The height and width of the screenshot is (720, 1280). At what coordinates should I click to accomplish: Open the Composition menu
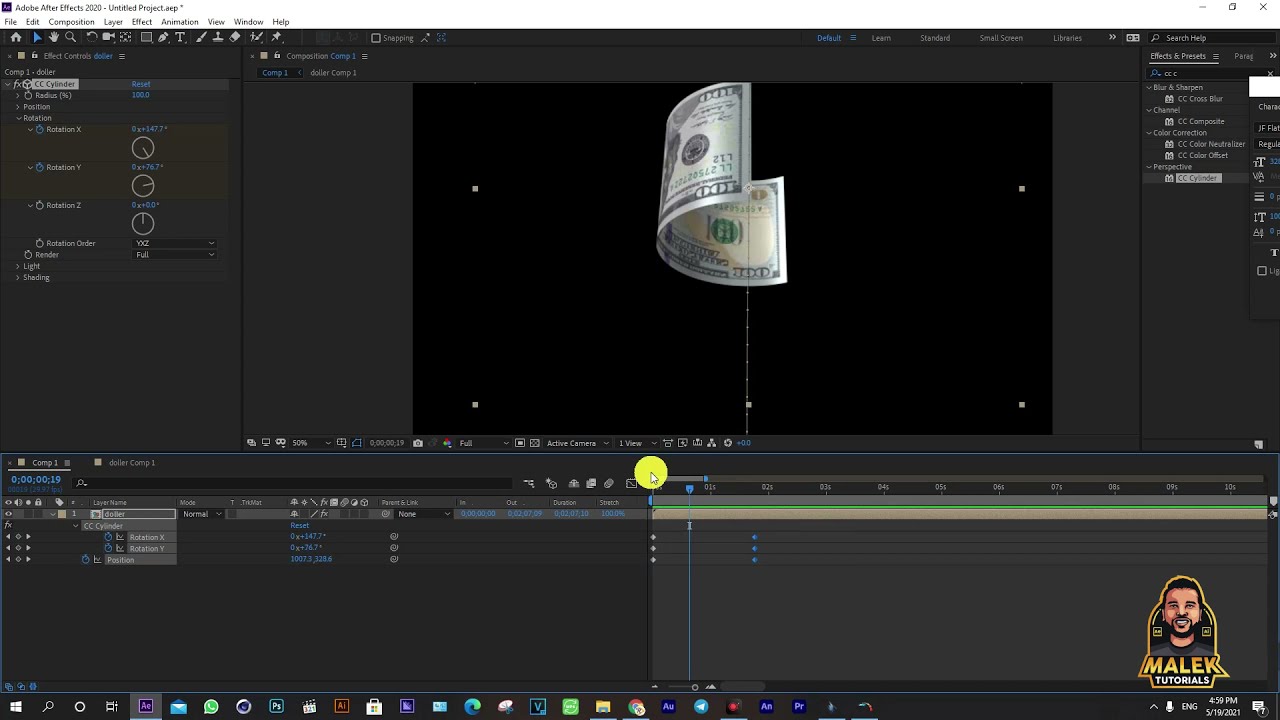pyautogui.click(x=71, y=22)
